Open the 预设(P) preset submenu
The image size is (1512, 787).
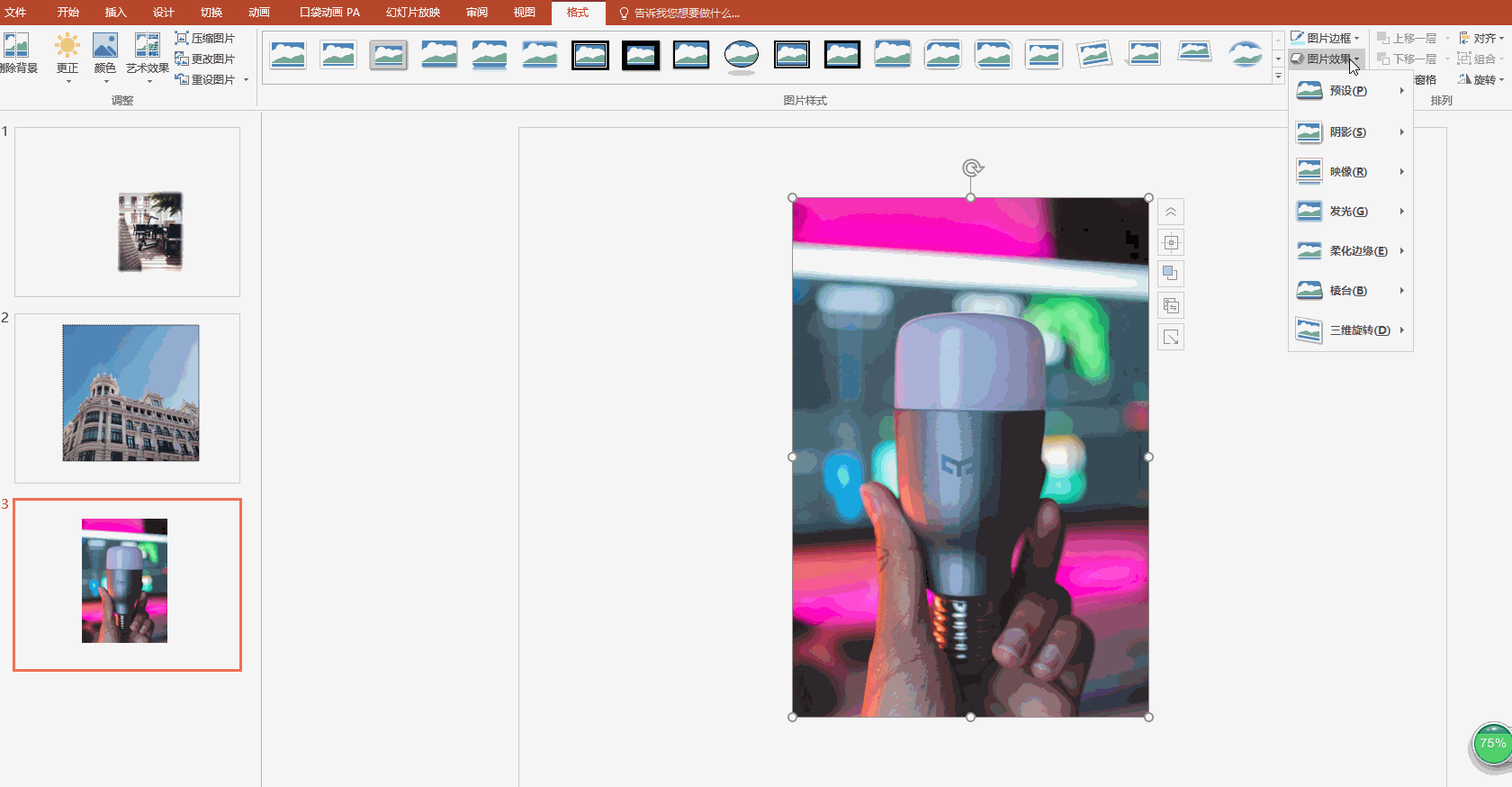pos(1351,90)
